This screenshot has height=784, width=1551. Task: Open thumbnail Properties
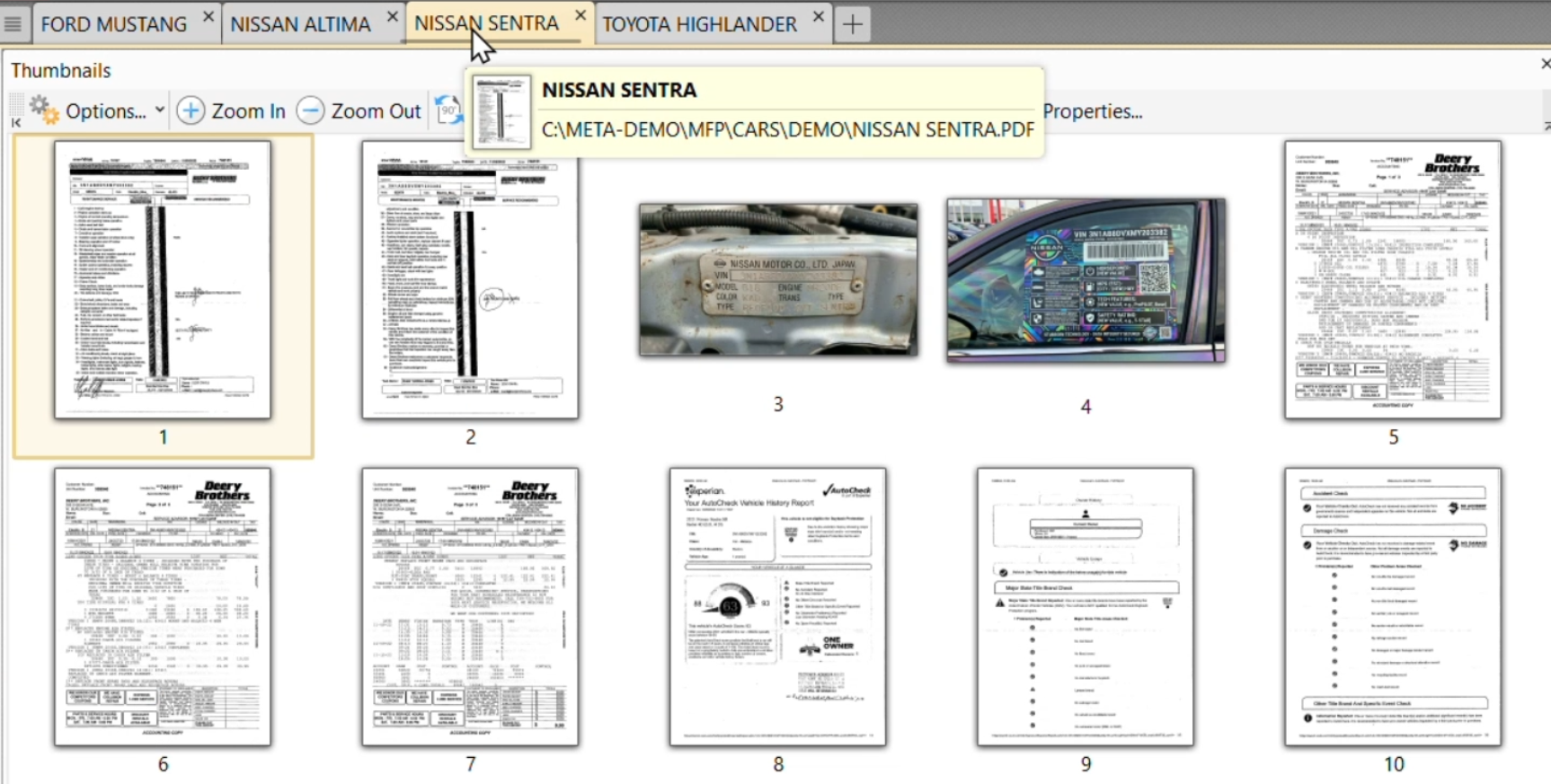[x=1093, y=111]
